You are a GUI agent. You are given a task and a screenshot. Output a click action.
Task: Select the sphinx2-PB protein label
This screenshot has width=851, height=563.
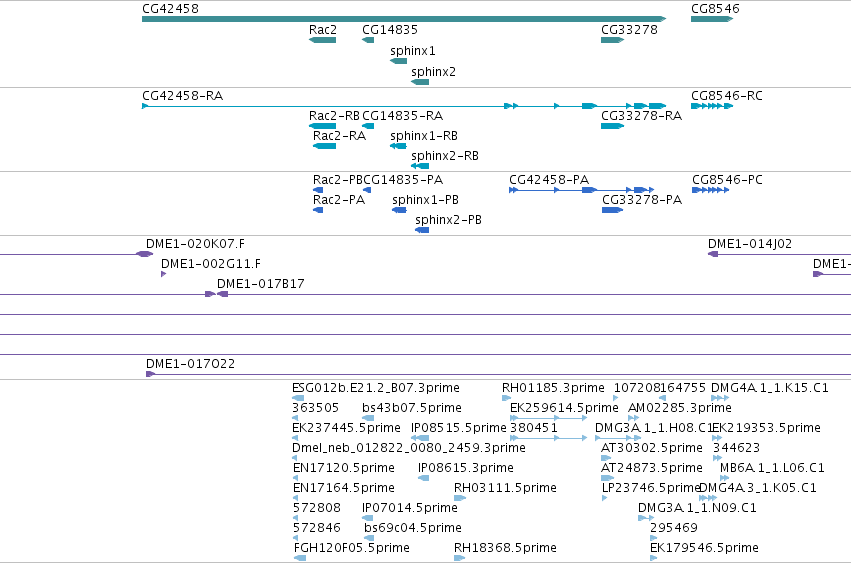click(x=448, y=220)
